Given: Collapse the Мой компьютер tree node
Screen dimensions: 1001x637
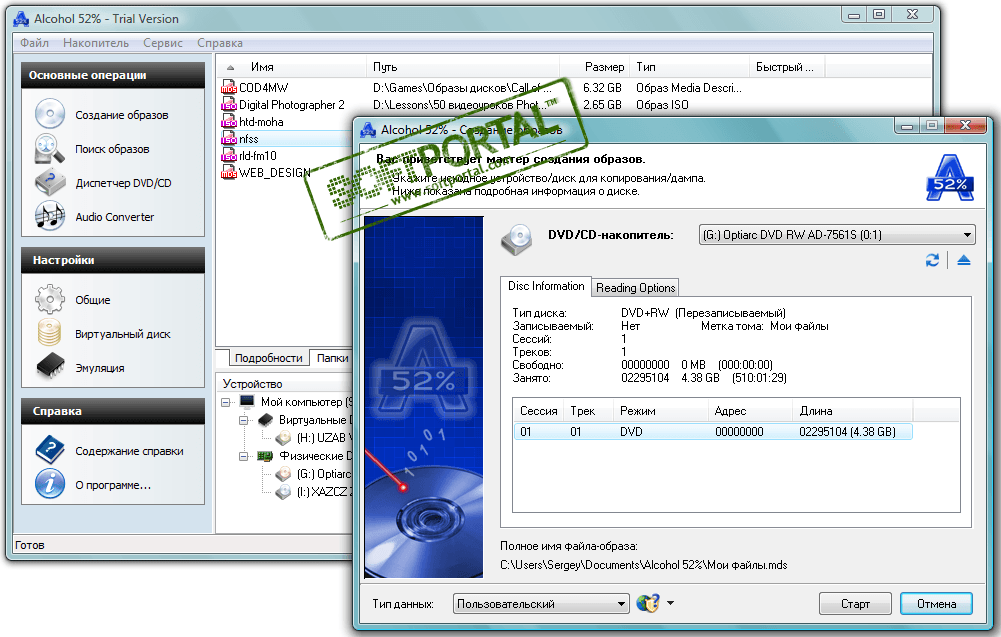Looking at the screenshot, I should coord(225,402).
